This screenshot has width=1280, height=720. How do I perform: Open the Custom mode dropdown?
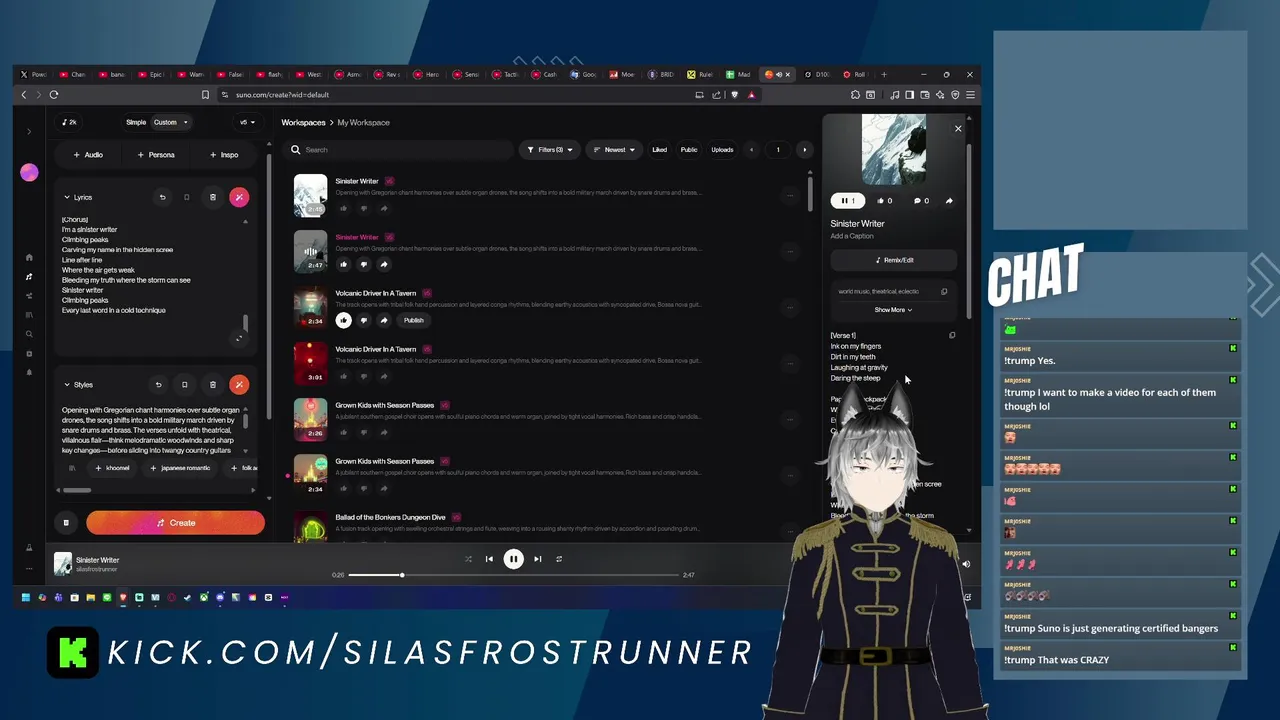coord(170,122)
